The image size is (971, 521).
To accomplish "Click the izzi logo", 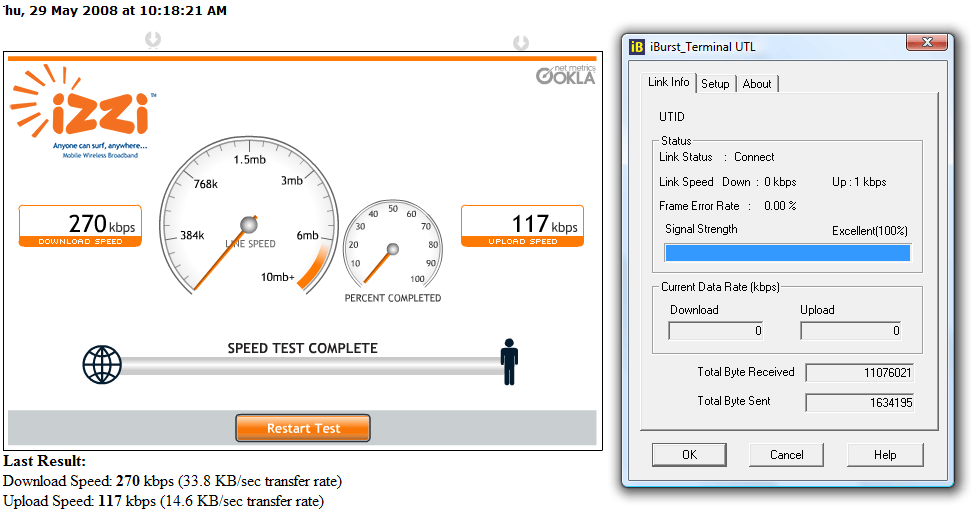I will (x=82, y=110).
